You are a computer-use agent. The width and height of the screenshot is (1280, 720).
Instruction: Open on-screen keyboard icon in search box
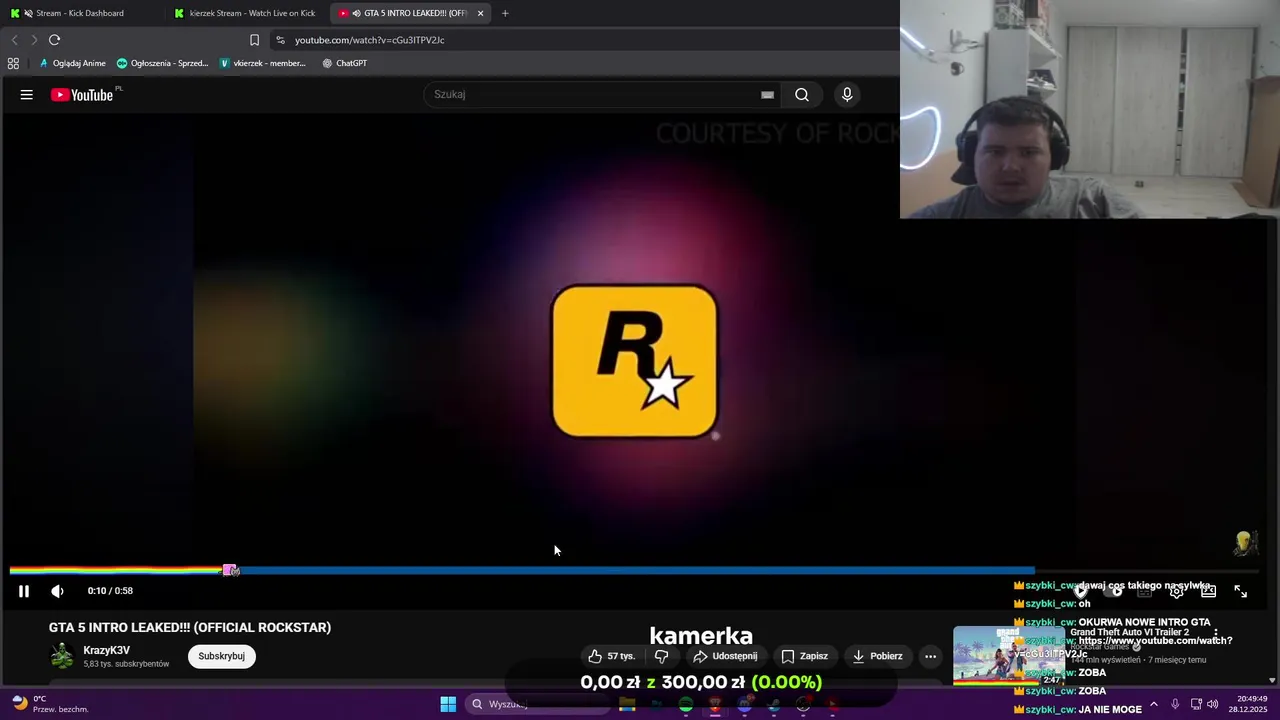click(767, 95)
